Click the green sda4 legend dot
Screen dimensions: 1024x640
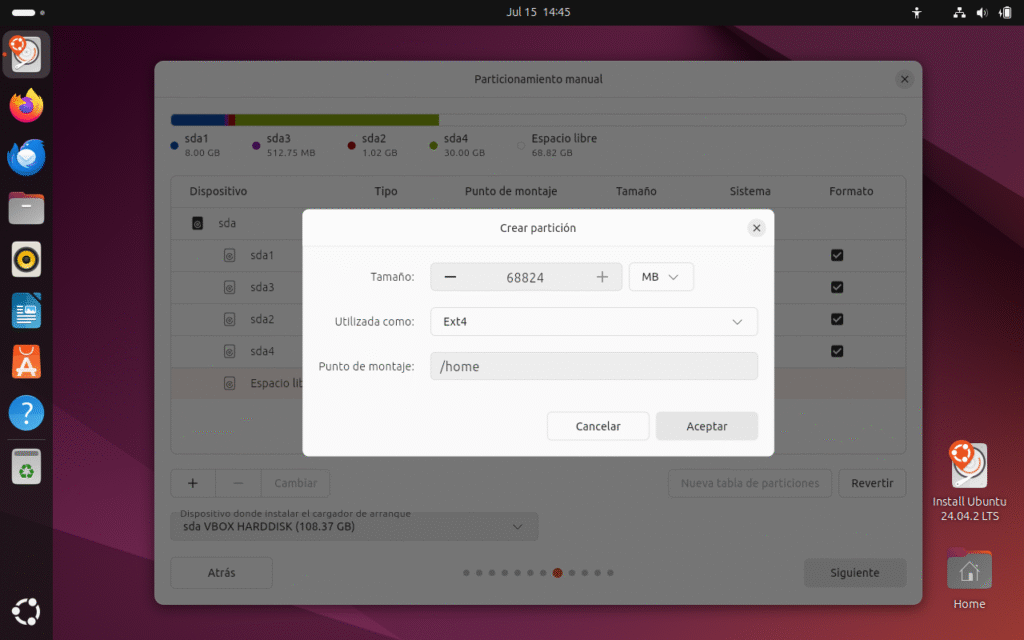point(433,146)
